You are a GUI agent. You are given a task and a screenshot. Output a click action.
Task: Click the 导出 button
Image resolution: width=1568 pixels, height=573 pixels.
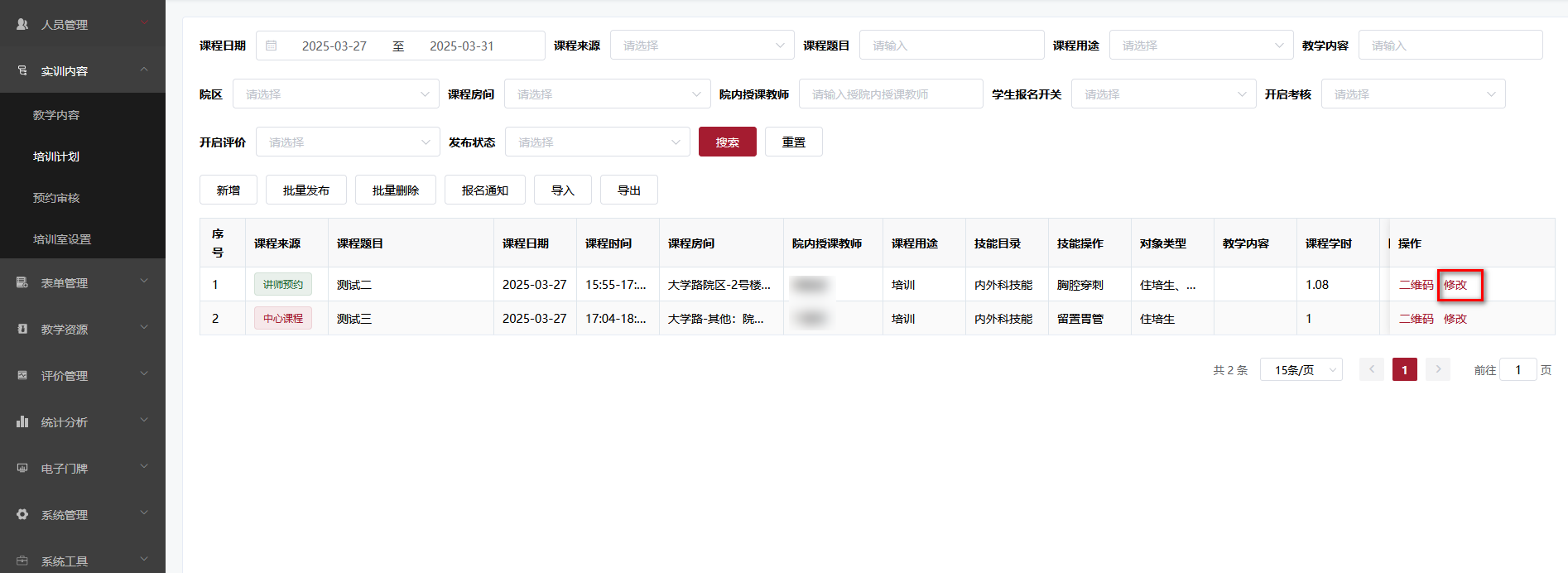(629, 190)
